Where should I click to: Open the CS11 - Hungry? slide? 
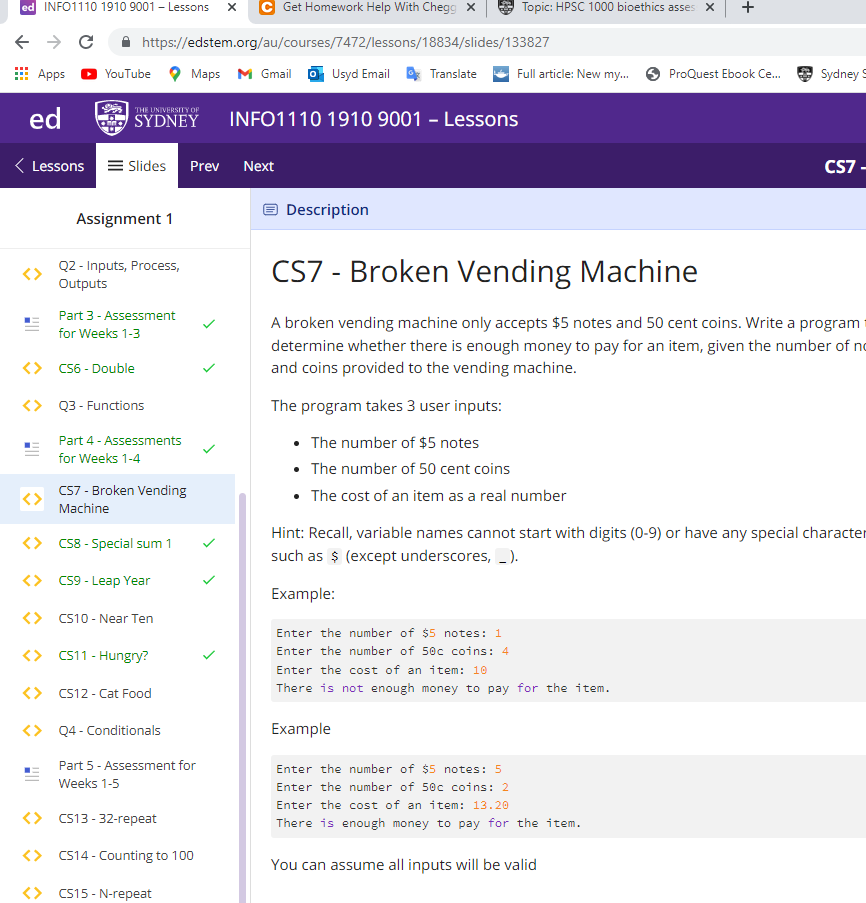click(117, 655)
